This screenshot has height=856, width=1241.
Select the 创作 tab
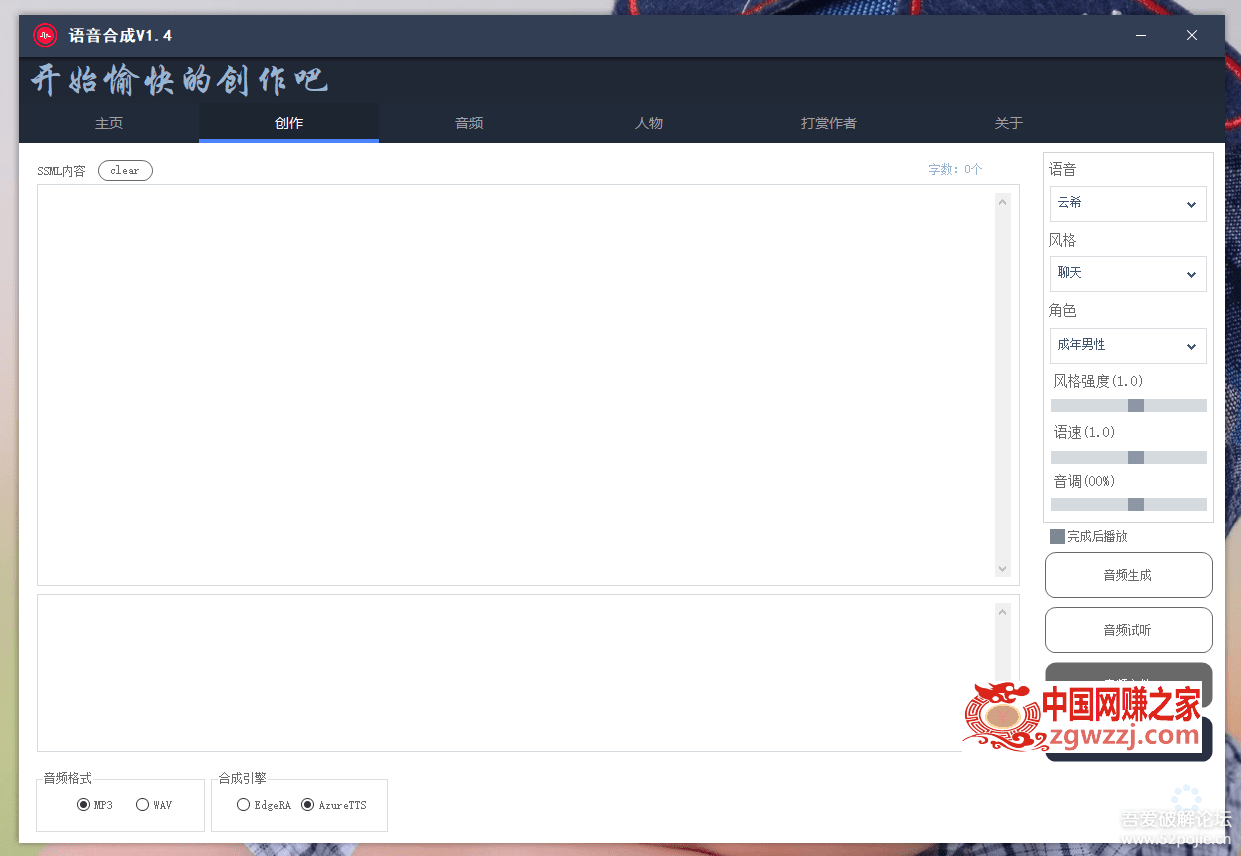point(289,123)
